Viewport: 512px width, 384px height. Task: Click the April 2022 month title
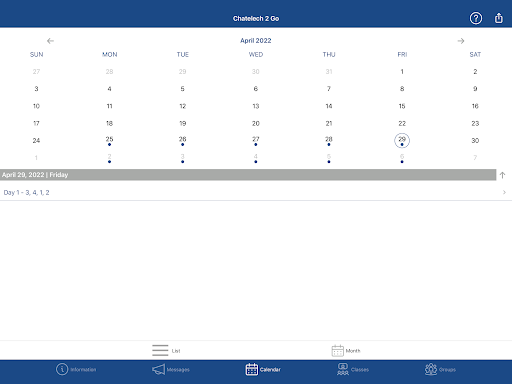(256, 41)
